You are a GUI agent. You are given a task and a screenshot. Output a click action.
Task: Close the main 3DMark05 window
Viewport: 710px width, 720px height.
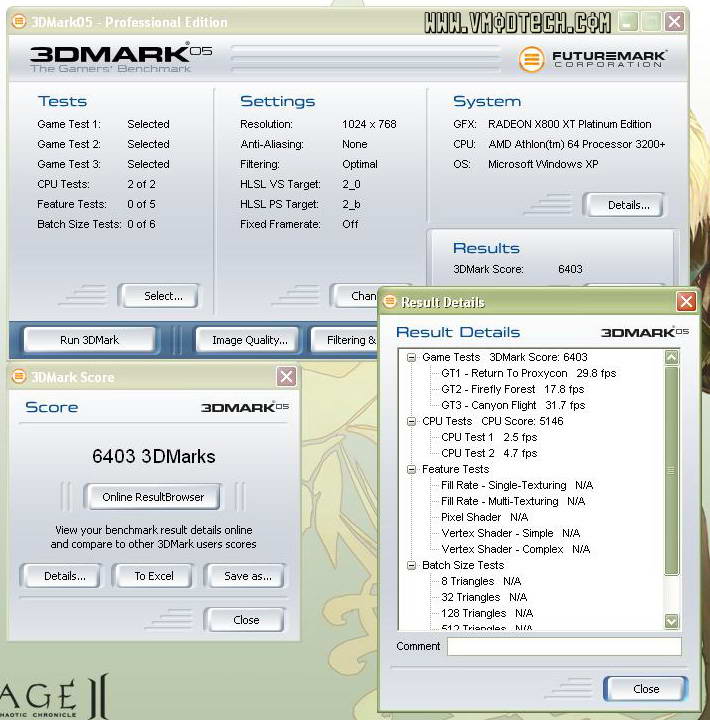coord(674,22)
